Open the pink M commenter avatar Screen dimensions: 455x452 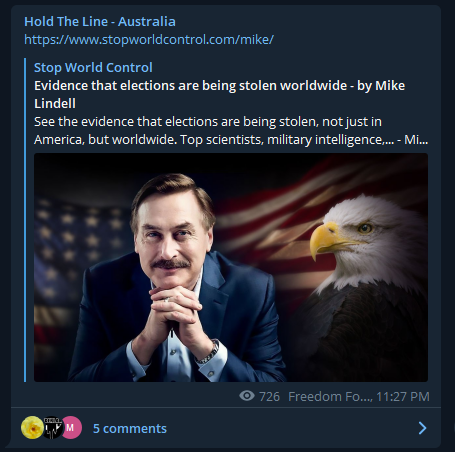71,427
